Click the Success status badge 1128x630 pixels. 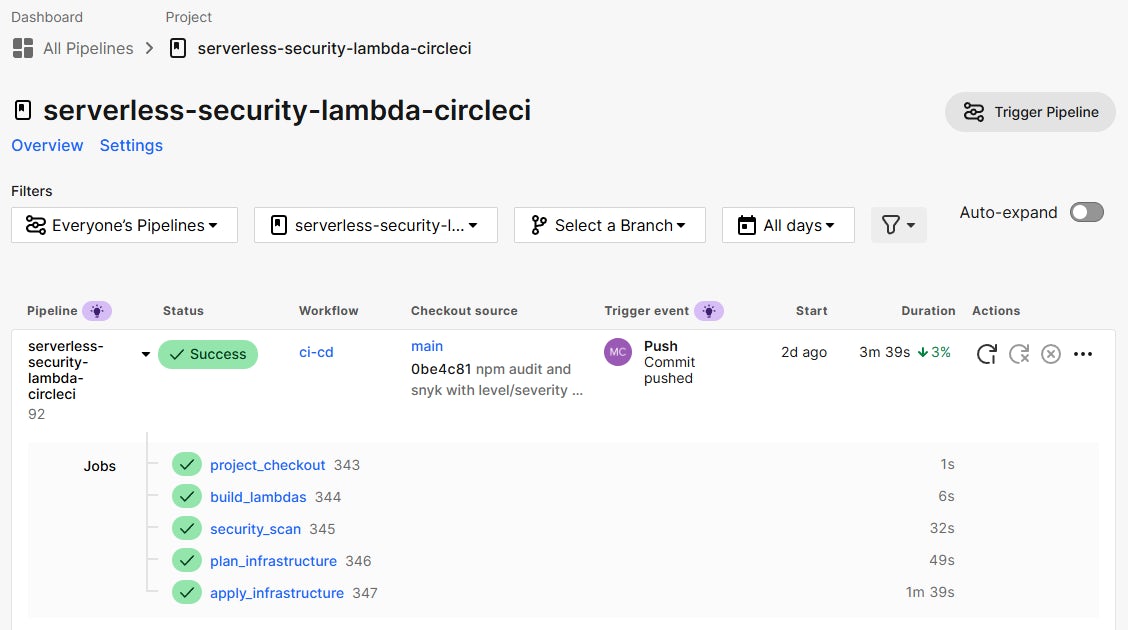[208, 354]
